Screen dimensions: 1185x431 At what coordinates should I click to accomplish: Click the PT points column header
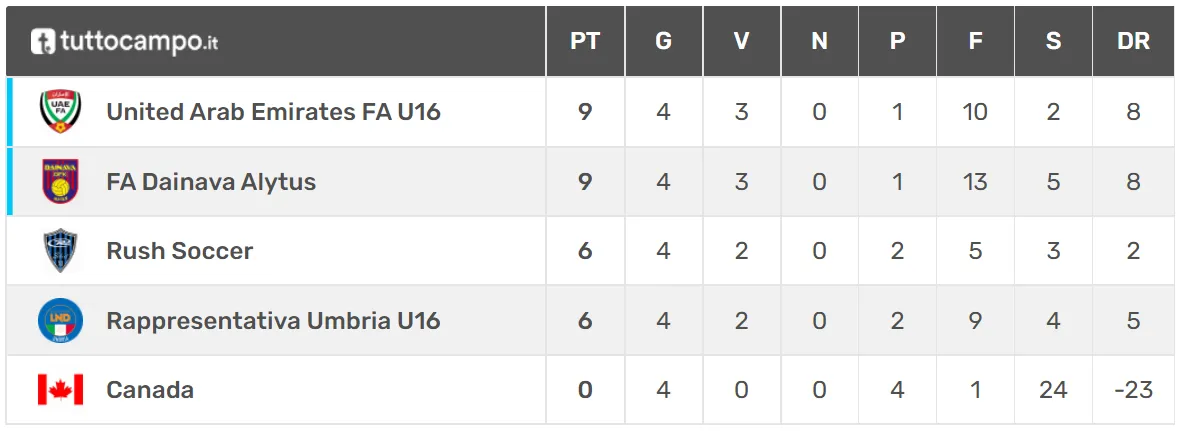tap(585, 42)
